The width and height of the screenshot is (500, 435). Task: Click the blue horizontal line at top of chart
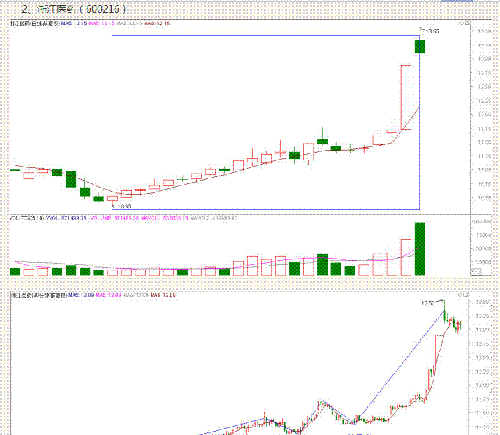pyautogui.click(x=266, y=35)
